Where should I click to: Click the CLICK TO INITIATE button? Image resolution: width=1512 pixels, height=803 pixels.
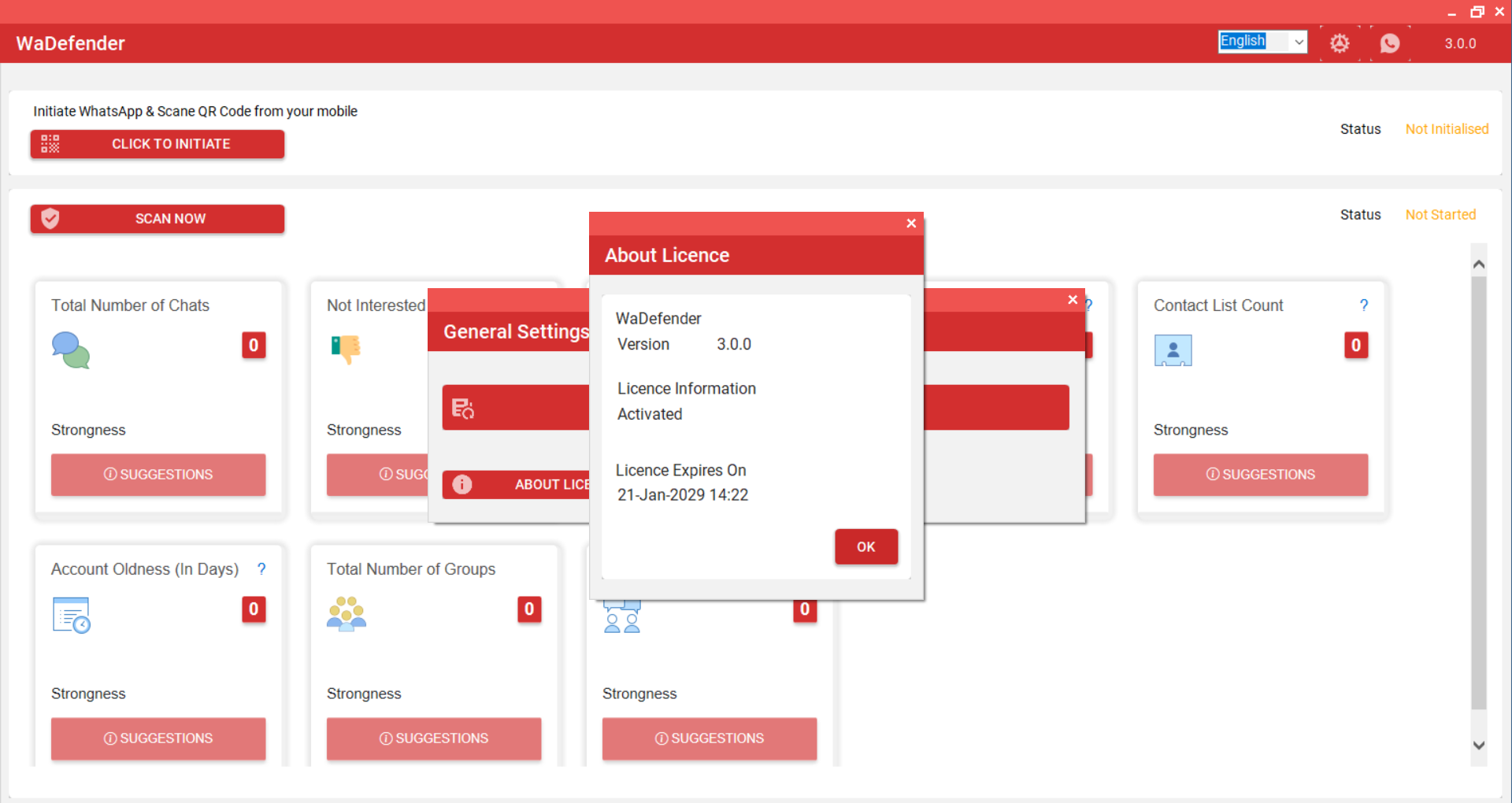click(157, 144)
